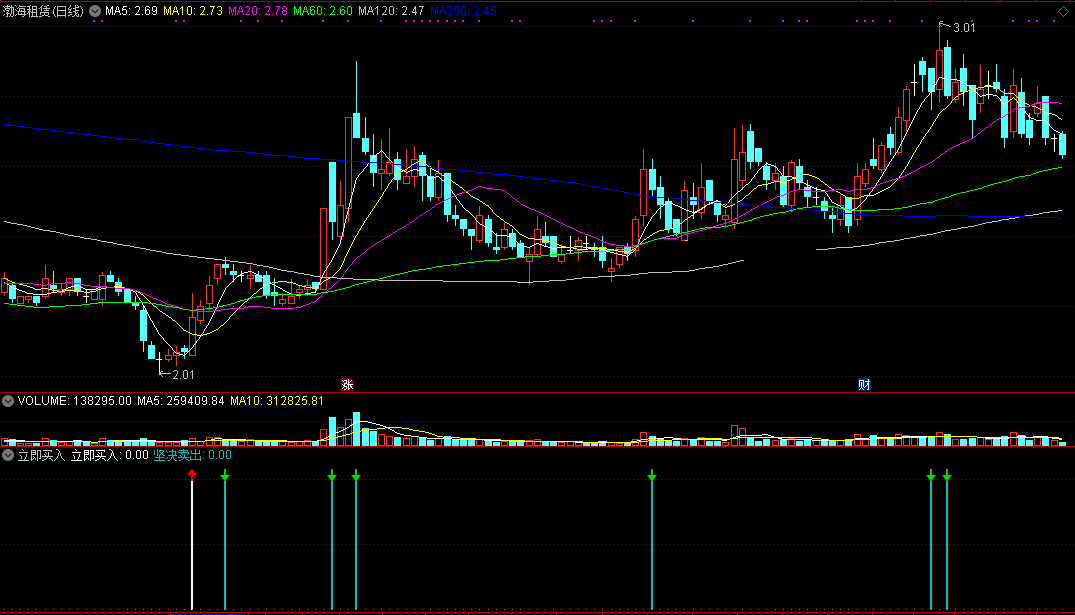Click the 立即买入 indicator name

(x=41, y=455)
